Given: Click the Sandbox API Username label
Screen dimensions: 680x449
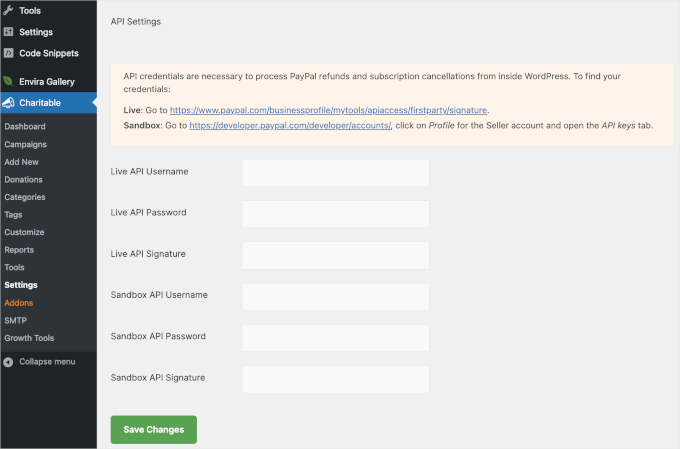Looking at the screenshot, I should 159,295.
